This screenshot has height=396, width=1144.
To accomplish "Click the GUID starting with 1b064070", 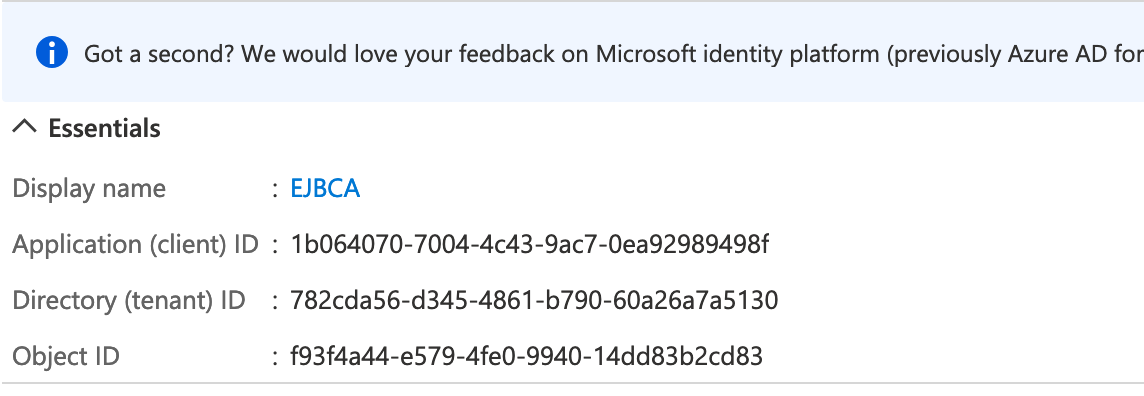I will [x=529, y=244].
